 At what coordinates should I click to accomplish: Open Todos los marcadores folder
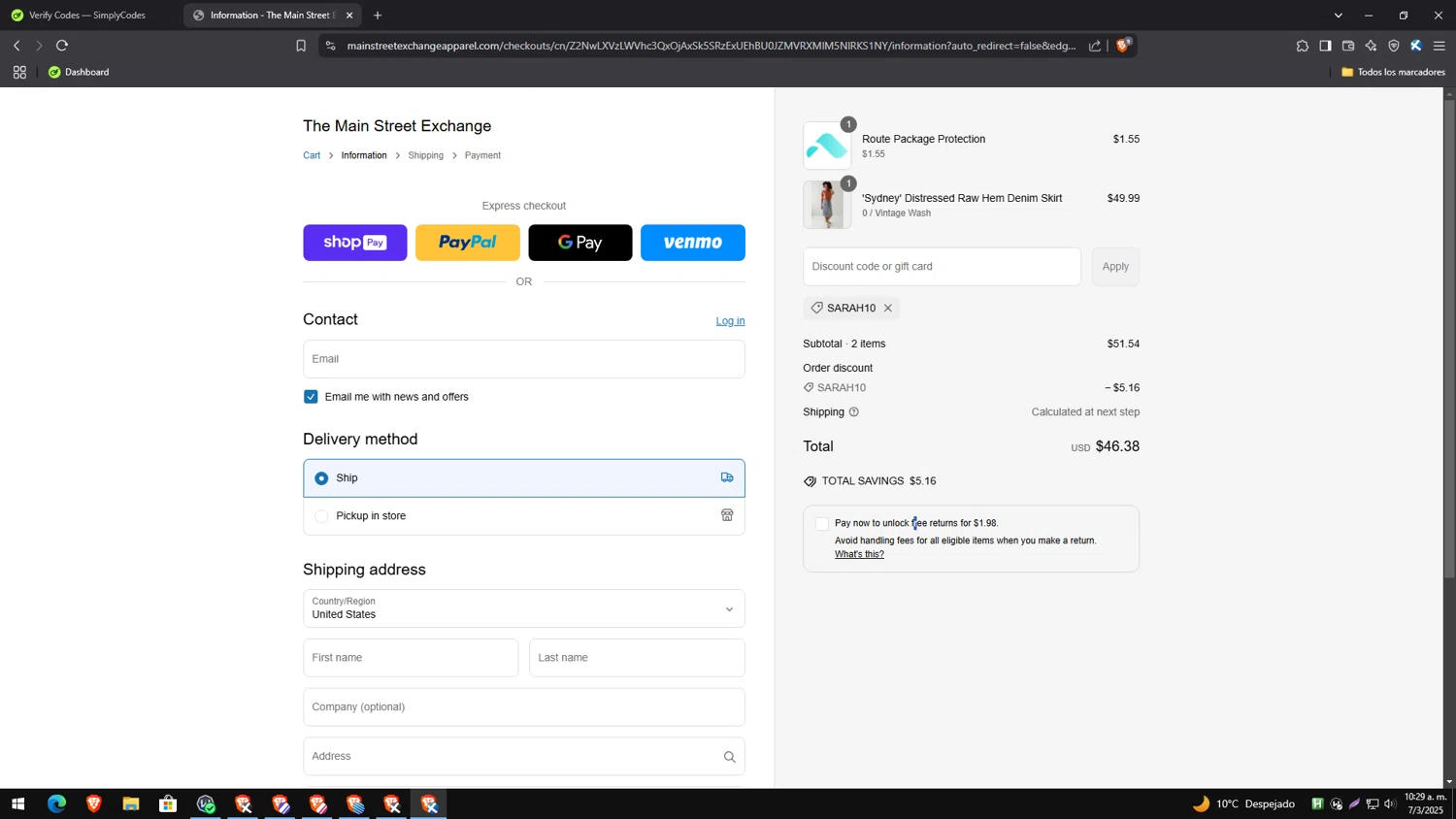pos(1393,72)
